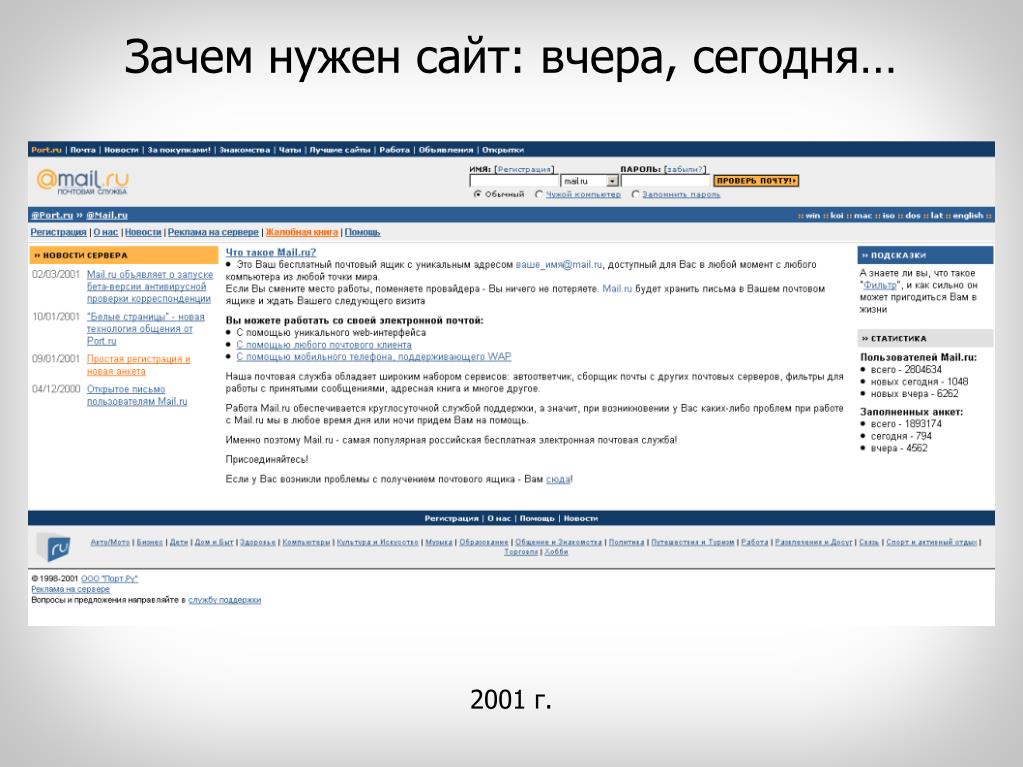Click the 'ПРОВЕРЬ ПОЧТУ!' button
The height and width of the screenshot is (767, 1023).
(x=756, y=181)
